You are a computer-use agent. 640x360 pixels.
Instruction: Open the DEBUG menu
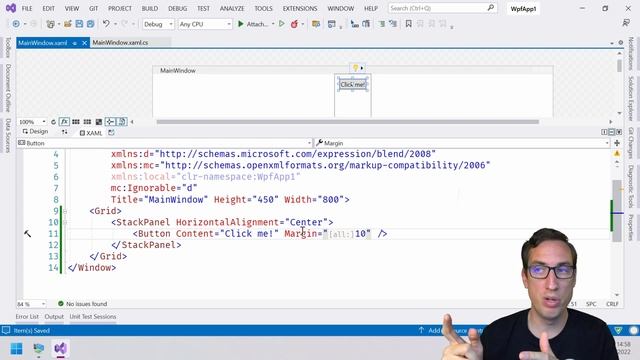[x=178, y=8]
